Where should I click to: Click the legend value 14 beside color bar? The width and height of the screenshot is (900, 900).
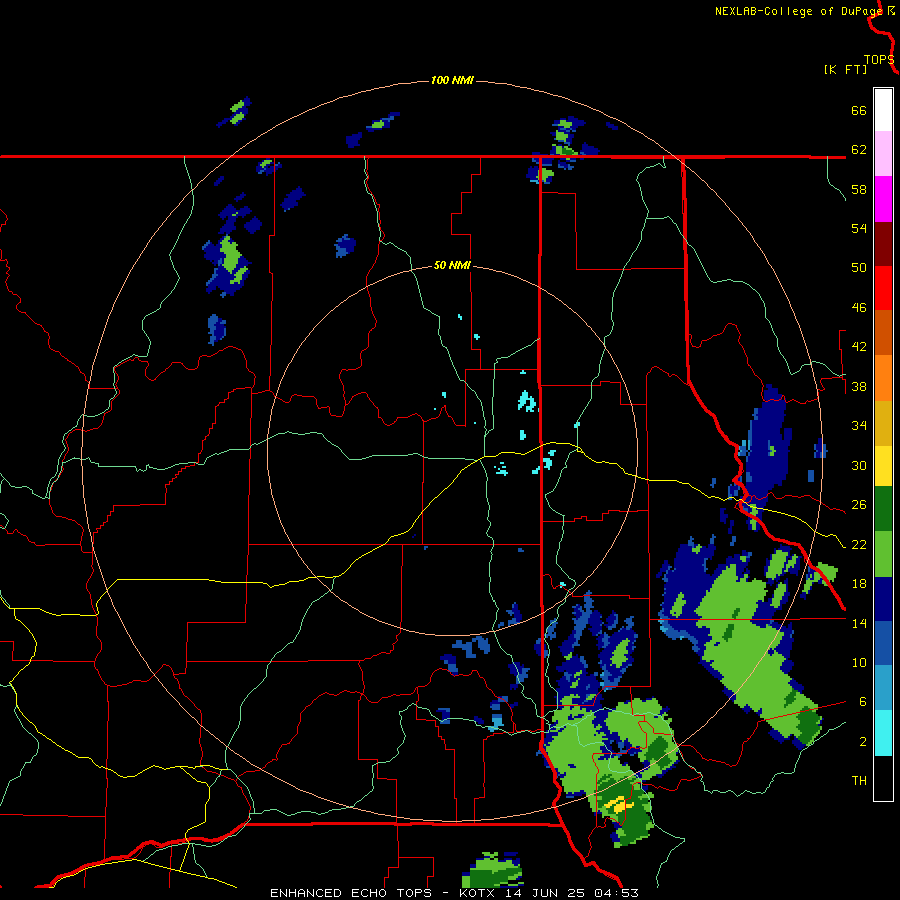coord(859,623)
